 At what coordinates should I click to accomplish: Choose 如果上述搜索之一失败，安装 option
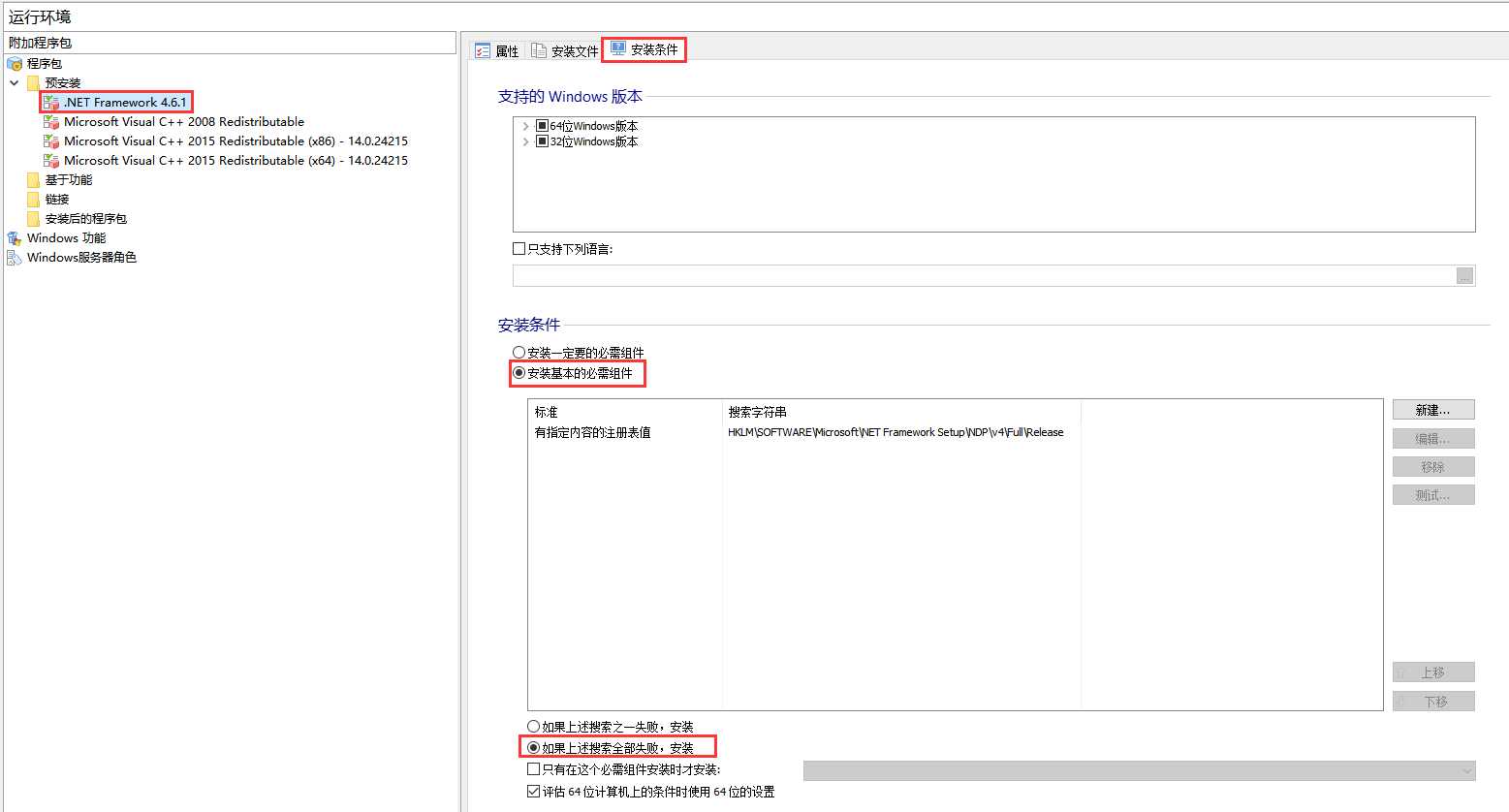534,727
